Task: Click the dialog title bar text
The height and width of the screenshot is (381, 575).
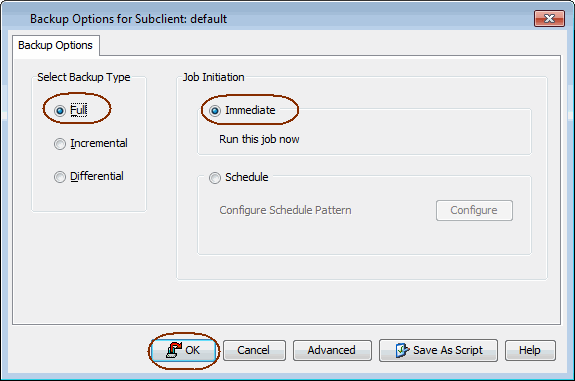Action: coord(128,19)
